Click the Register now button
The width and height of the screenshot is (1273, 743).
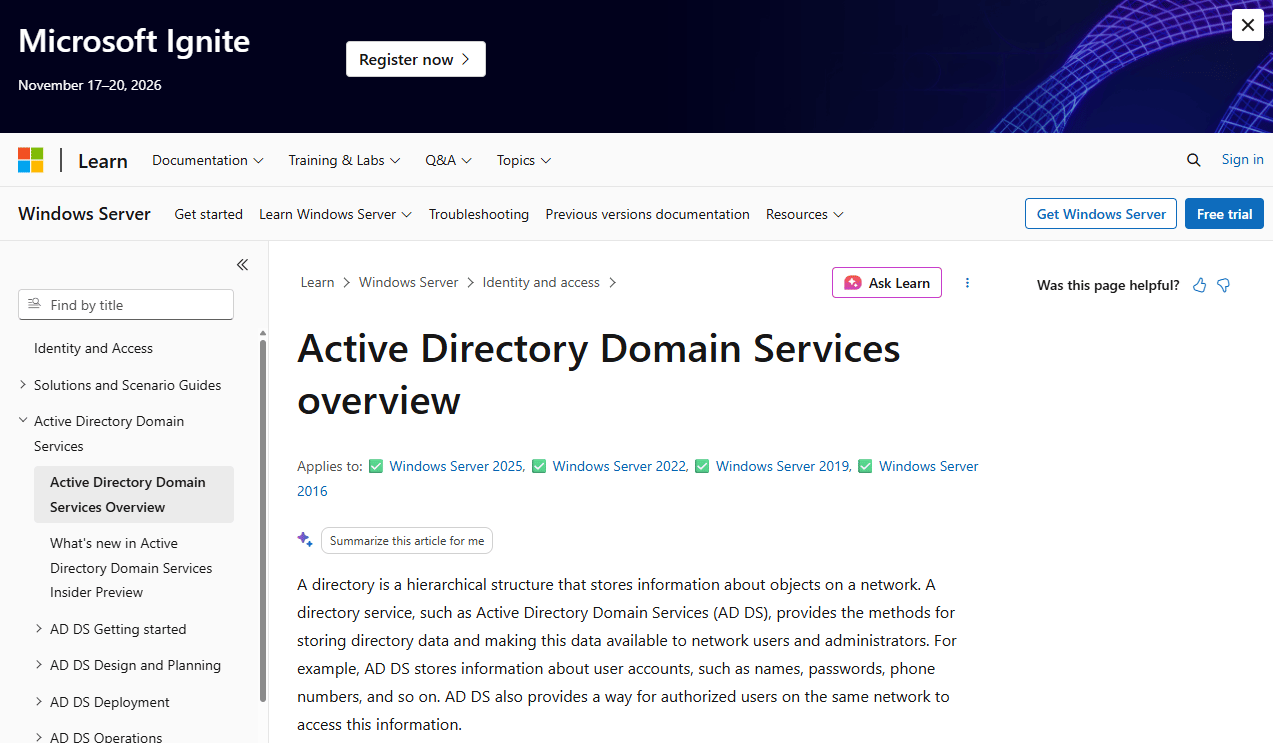point(416,59)
